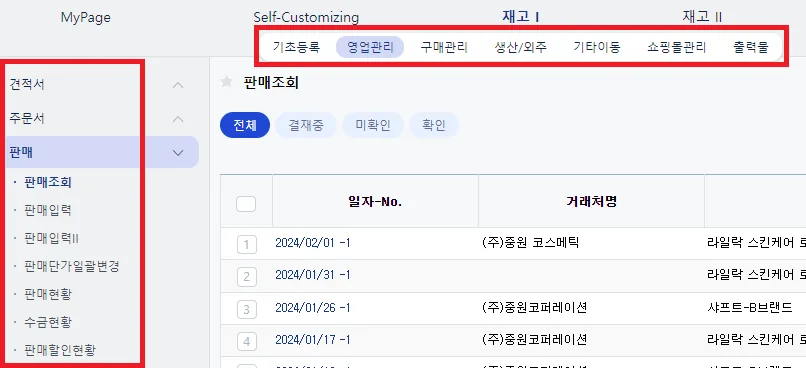
Task: Select row 2 checkbox
Action: point(247,277)
